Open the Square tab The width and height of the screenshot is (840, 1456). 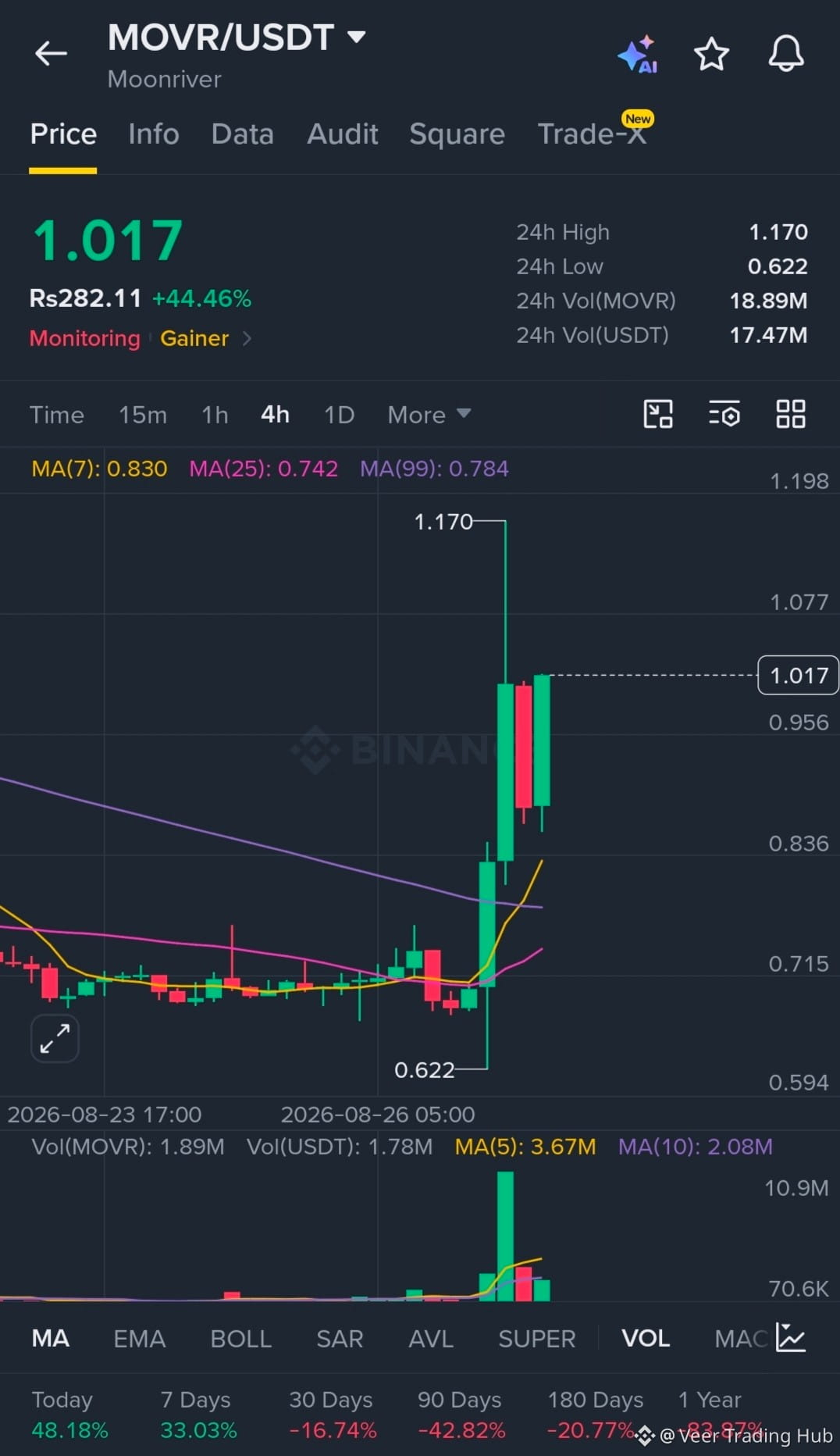coord(457,134)
